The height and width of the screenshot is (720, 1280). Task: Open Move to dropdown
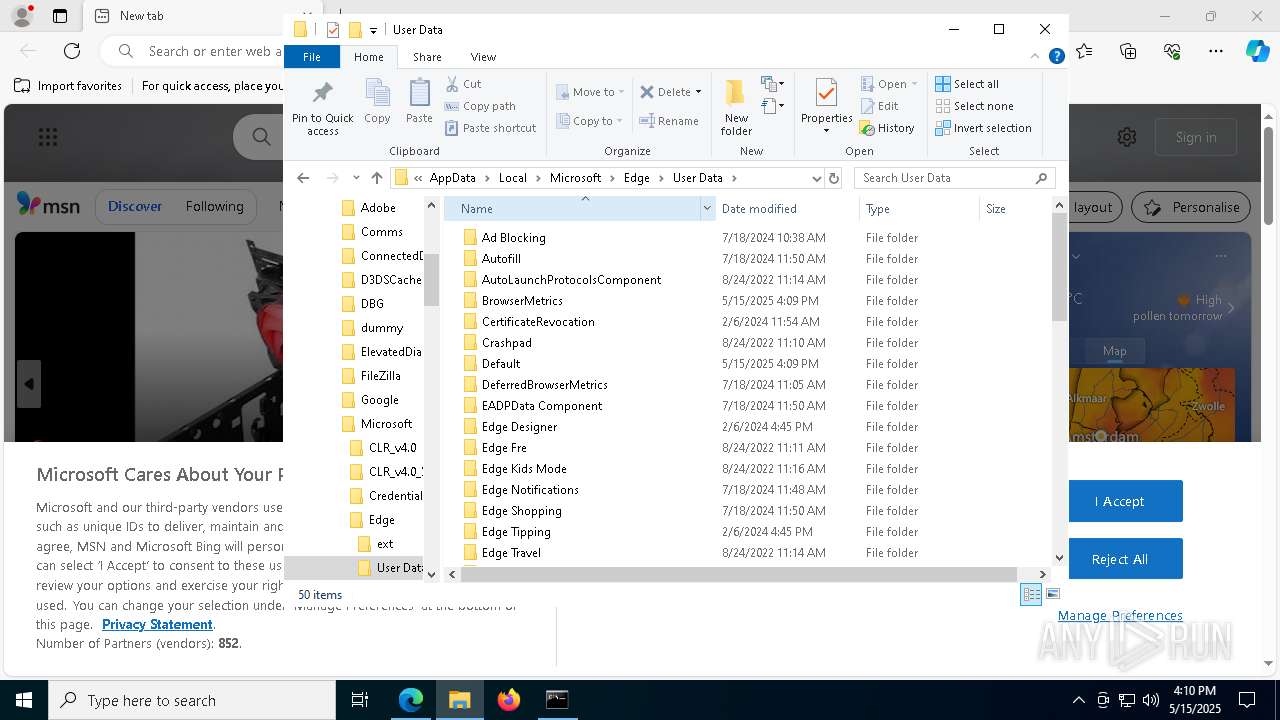click(590, 92)
